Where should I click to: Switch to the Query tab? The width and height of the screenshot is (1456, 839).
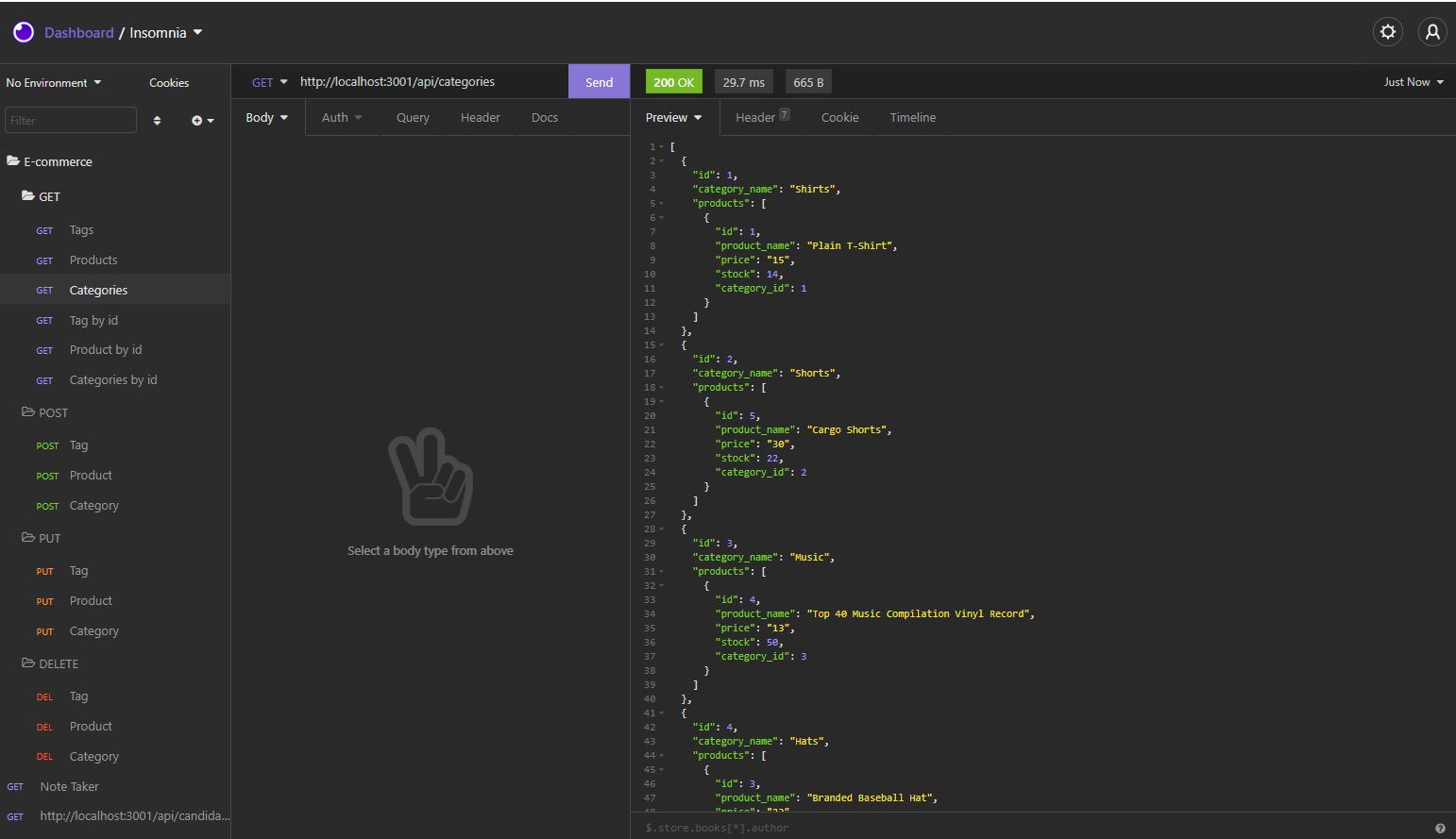tap(412, 117)
